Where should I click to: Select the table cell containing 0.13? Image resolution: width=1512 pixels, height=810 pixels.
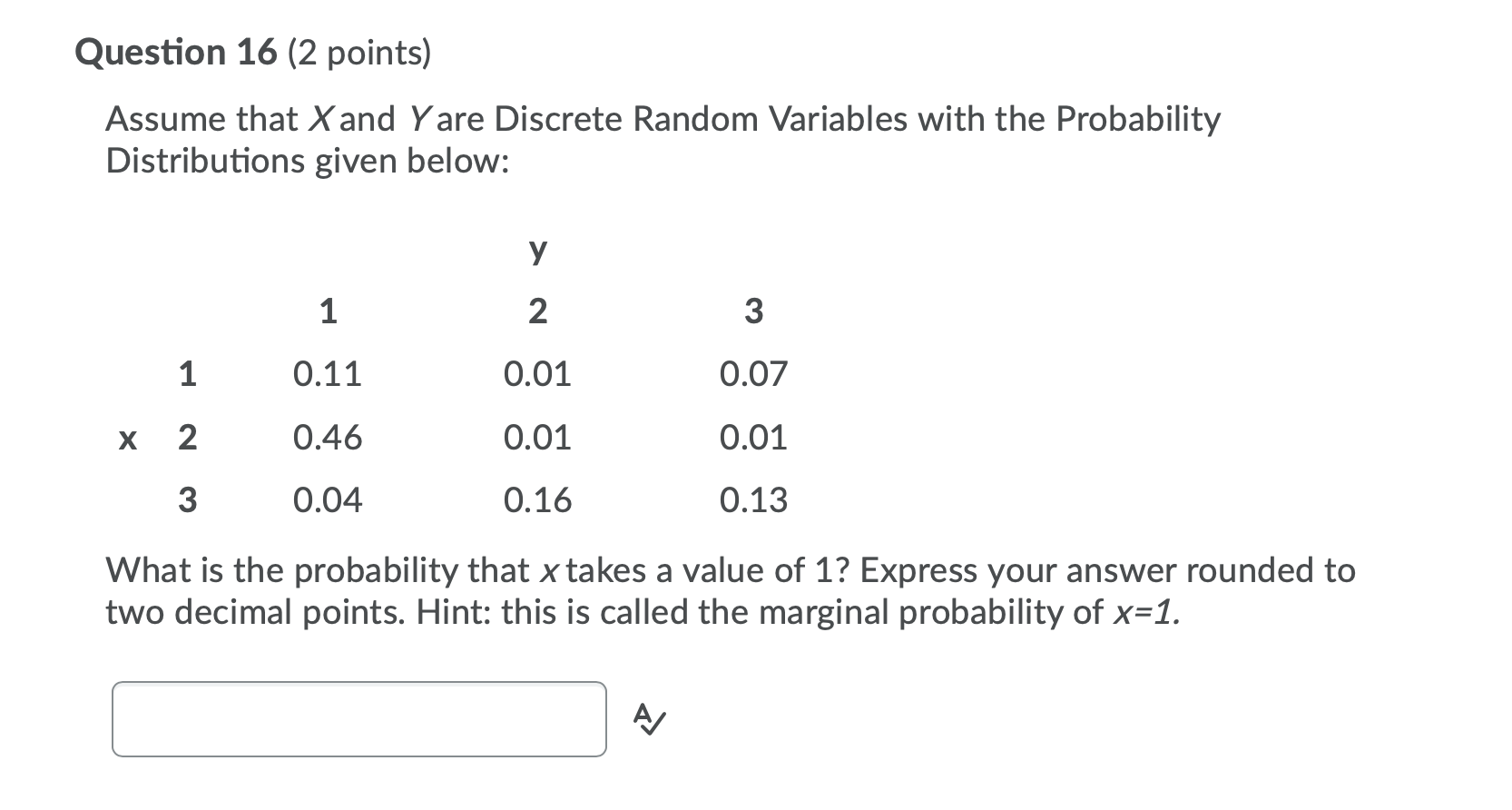point(753,499)
